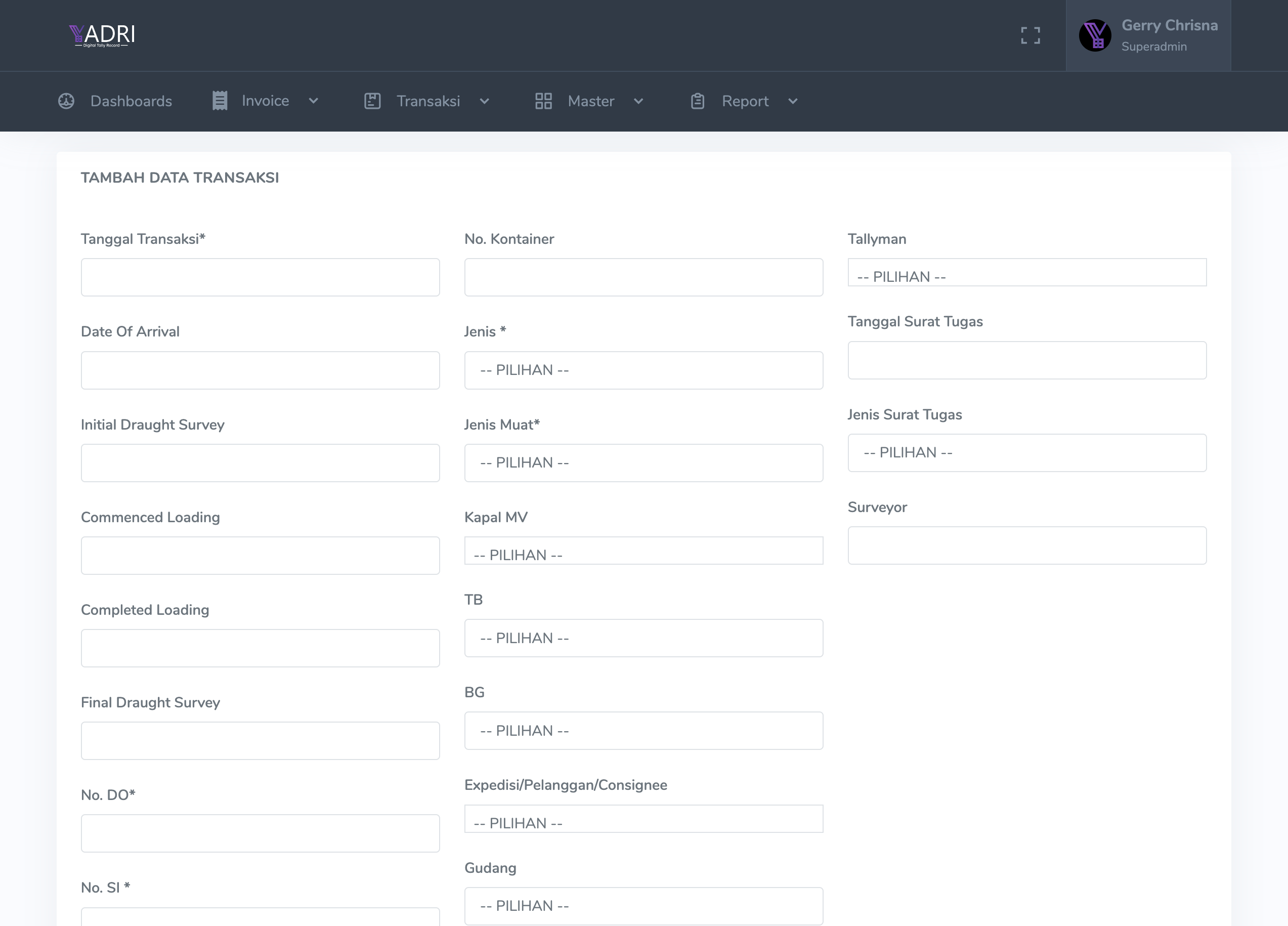Toggle fullscreen mode icon

[1030, 35]
